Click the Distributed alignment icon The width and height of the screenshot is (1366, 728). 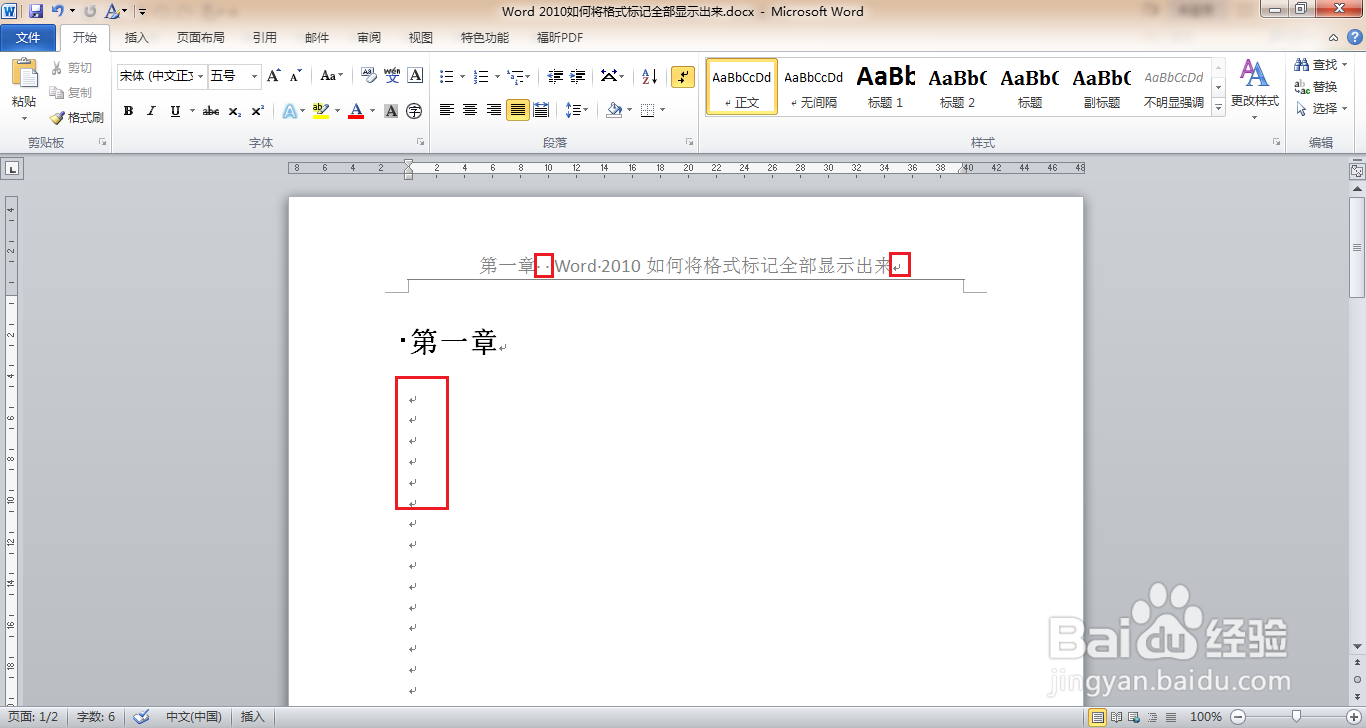(541, 110)
